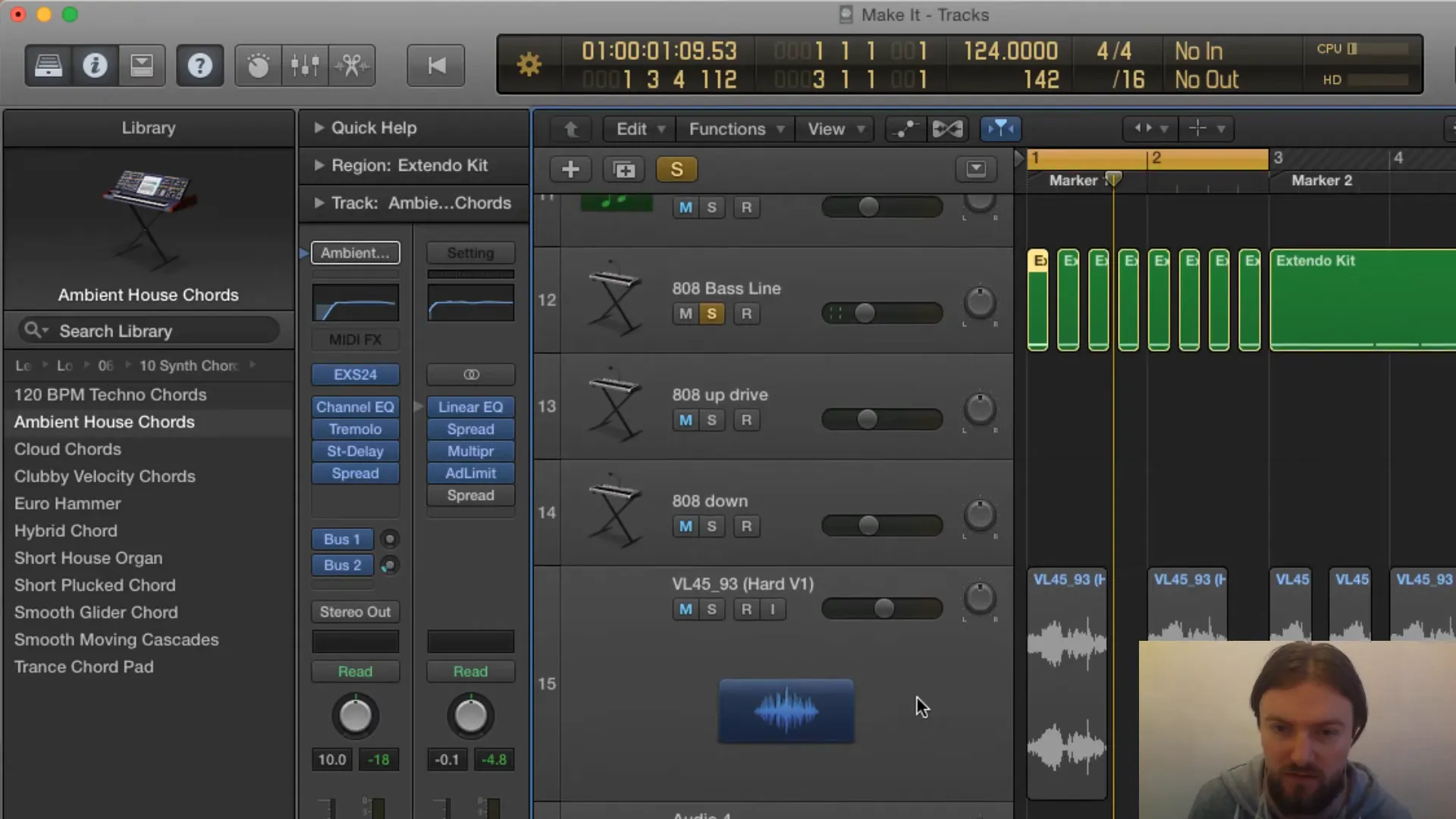The height and width of the screenshot is (819, 1456).
Task: Select the mixer/fader panel icon
Action: pos(305,65)
